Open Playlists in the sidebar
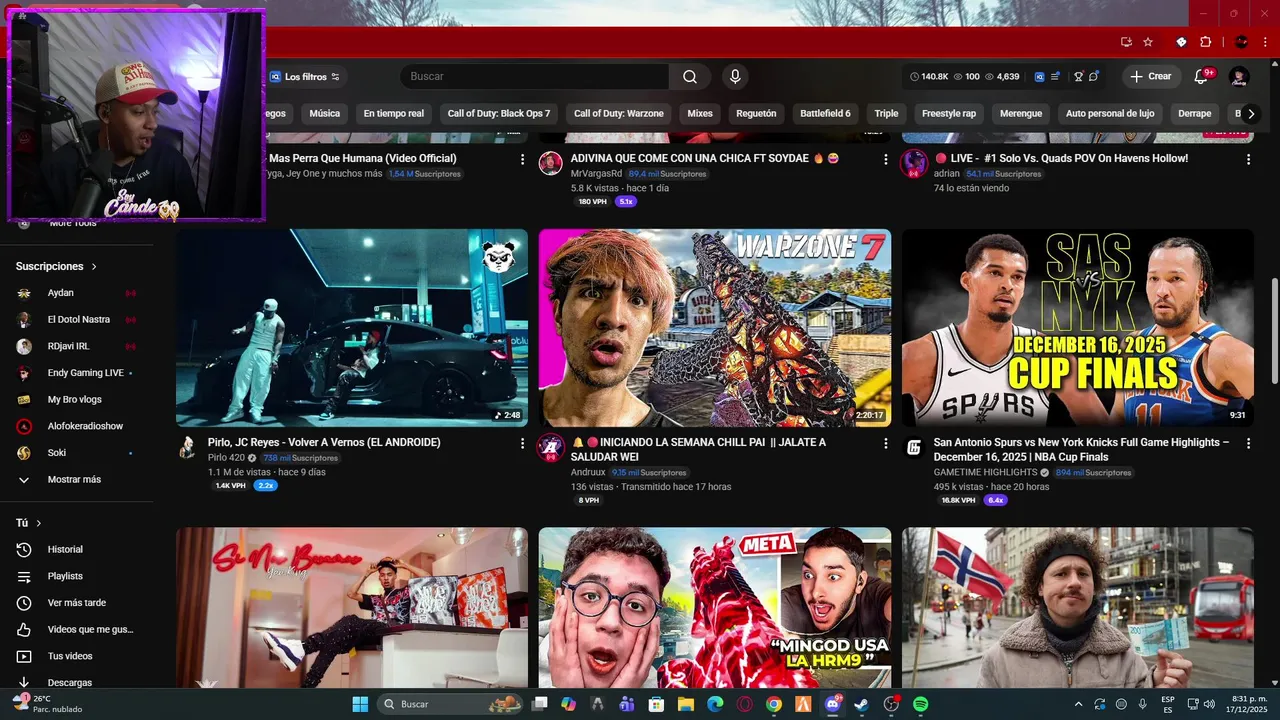This screenshot has height=720, width=1280. [x=65, y=576]
